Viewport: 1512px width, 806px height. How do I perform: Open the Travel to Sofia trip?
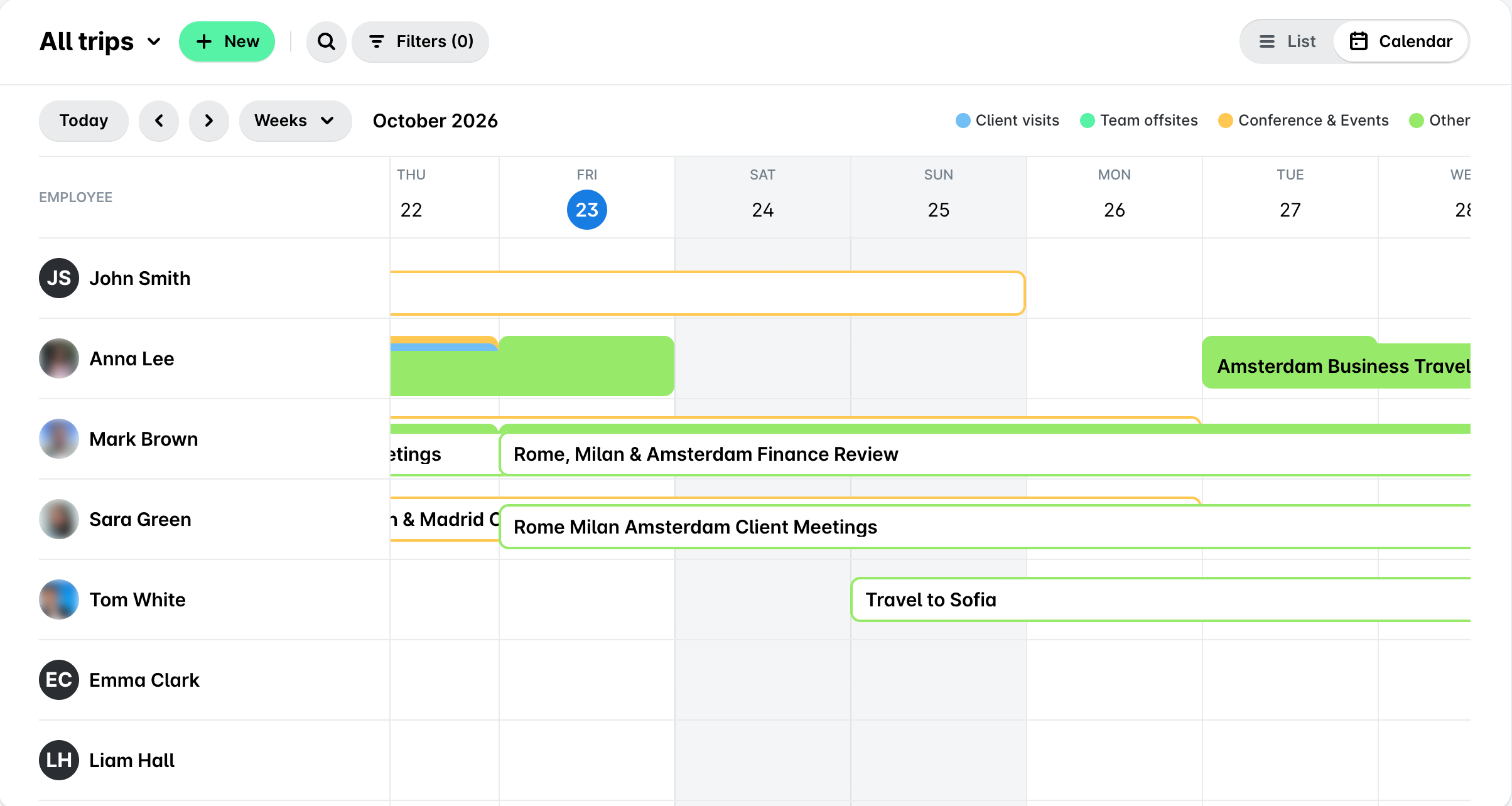(x=1161, y=600)
